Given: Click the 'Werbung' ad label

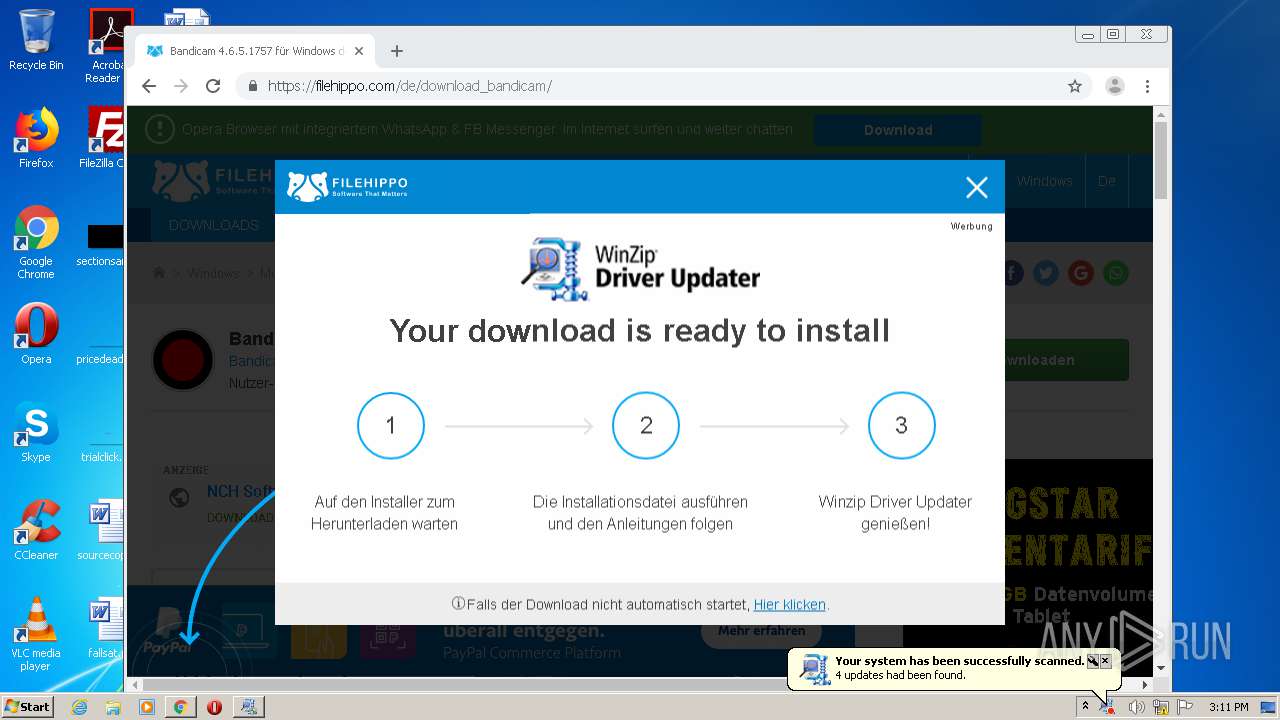Looking at the screenshot, I should point(972,227).
